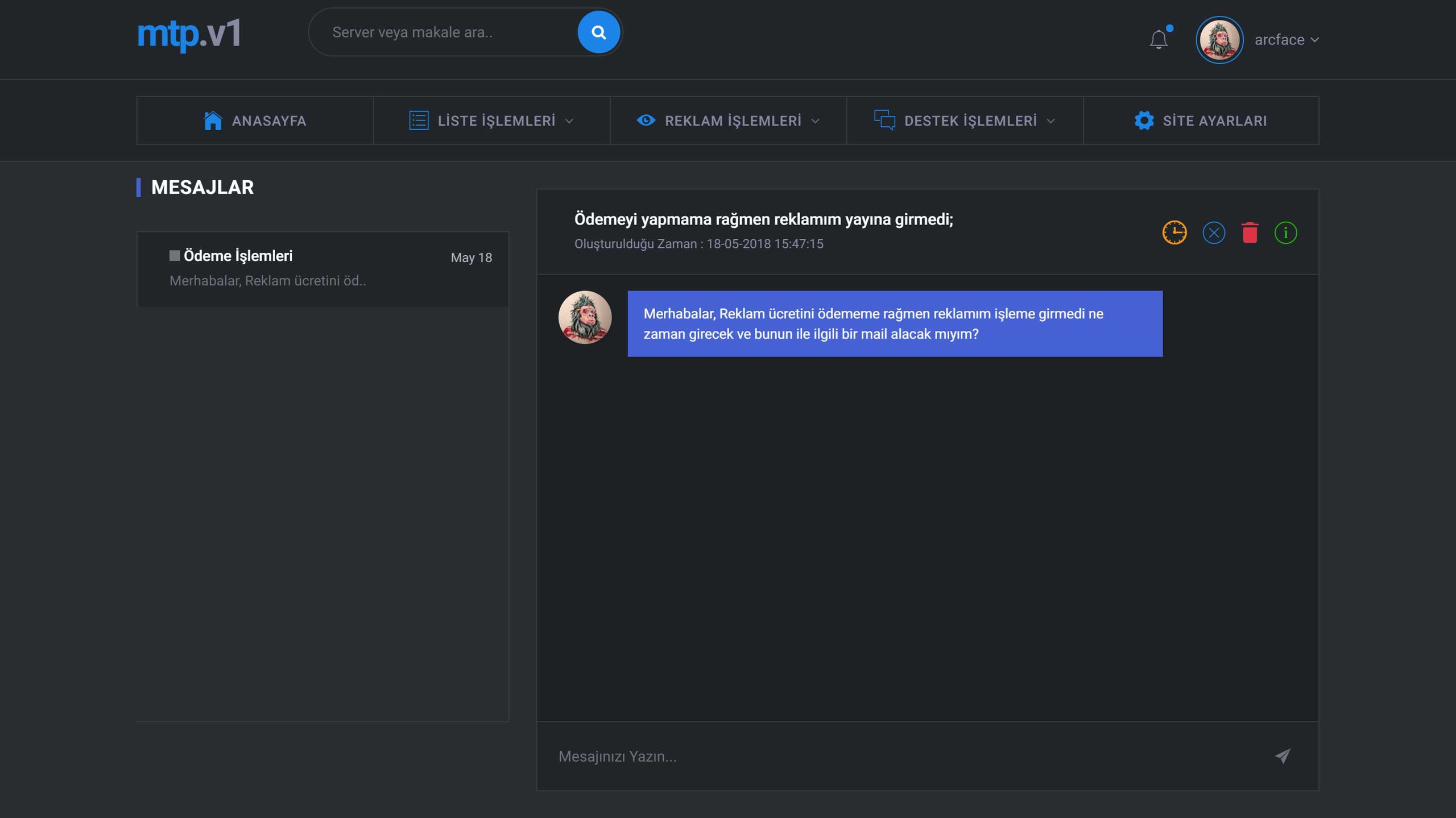The width and height of the screenshot is (1456, 818).
Task: Click the orange clock pending icon
Action: click(x=1174, y=232)
